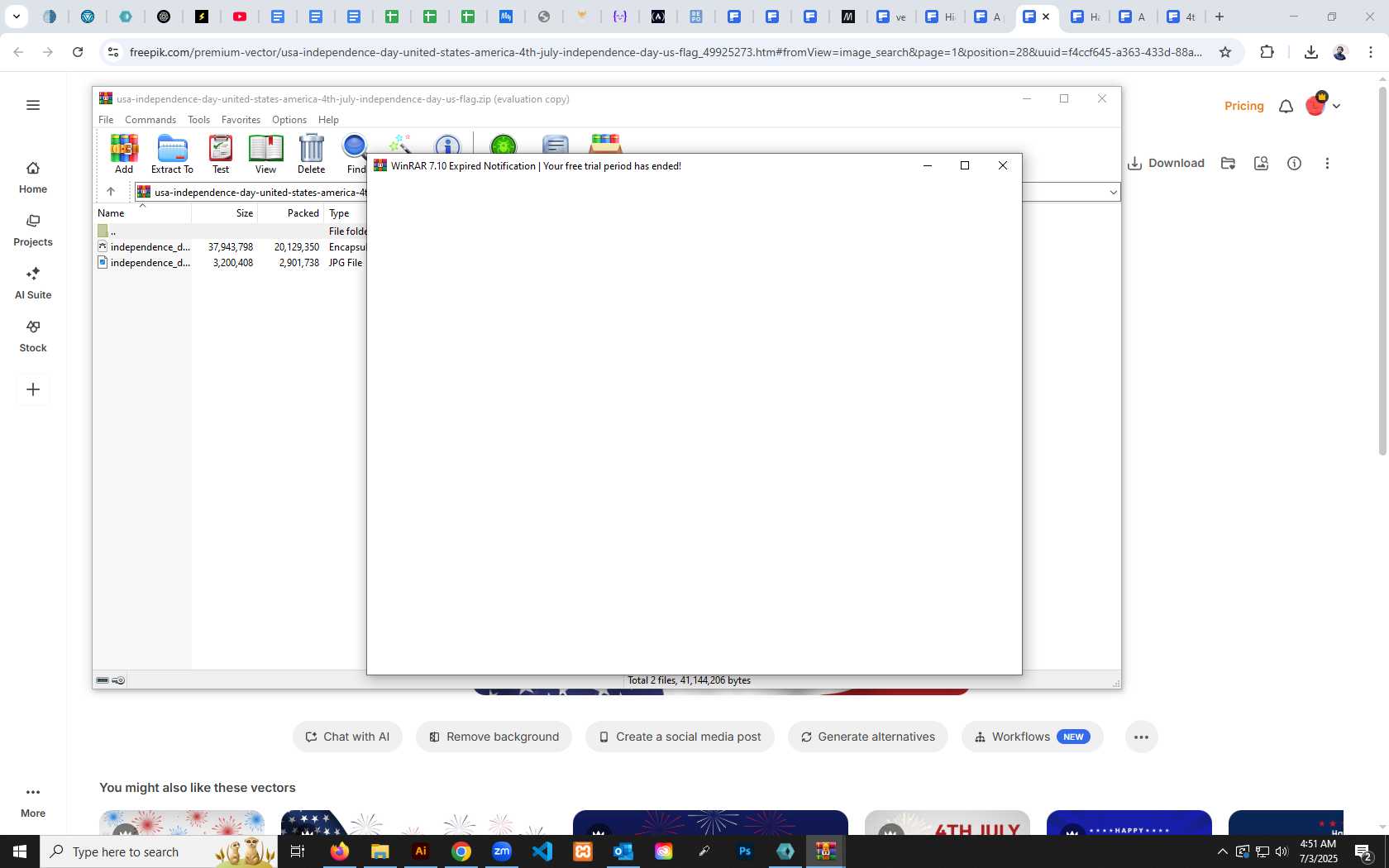Image resolution: width=1389 pixels, height=868 pixels.
Task: Click Remove background button
Action: [x=494, y=737]
